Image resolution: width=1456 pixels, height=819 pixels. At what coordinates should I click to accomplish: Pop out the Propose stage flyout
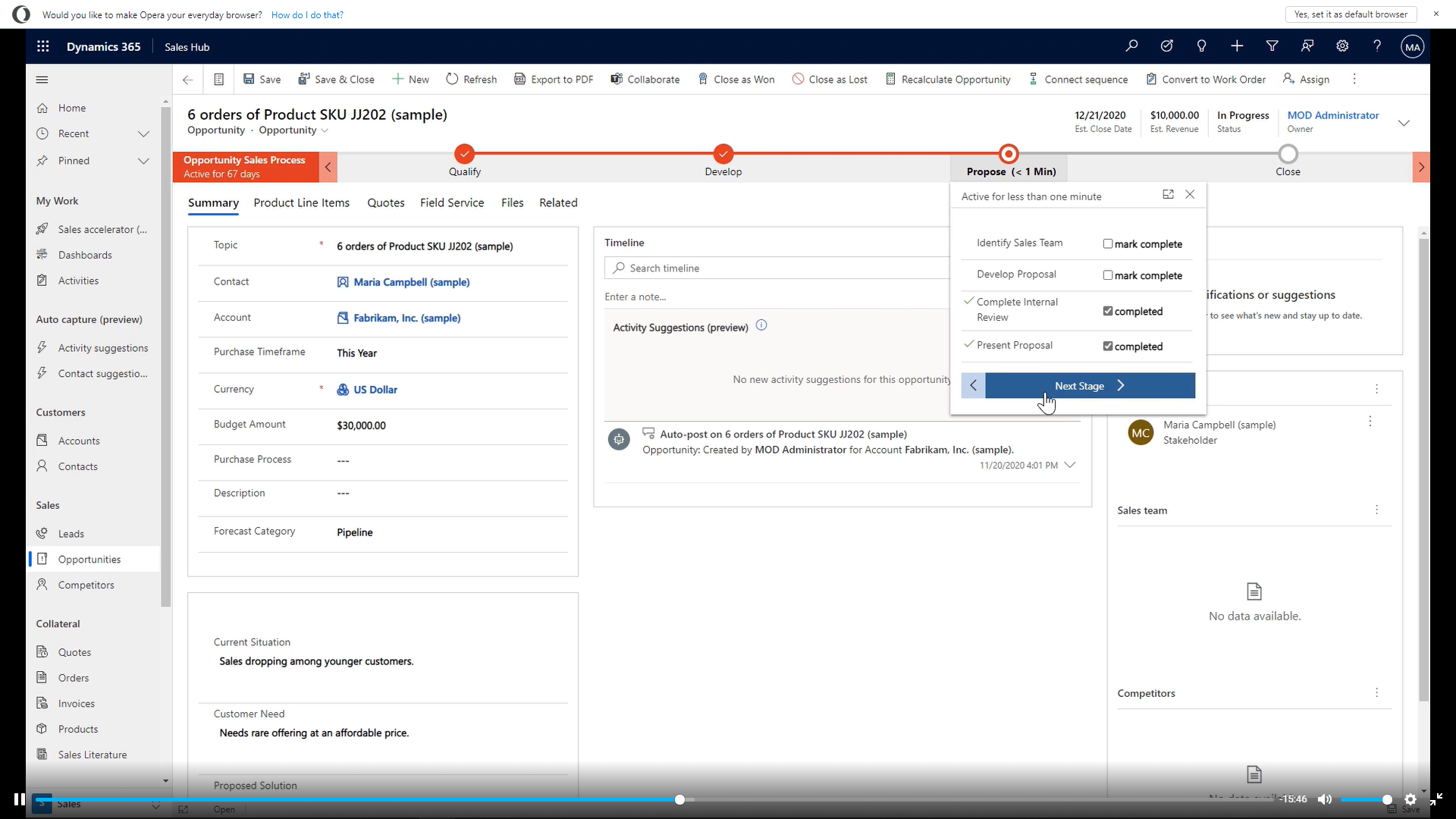pyautogui.click(x=1168, y=195)
